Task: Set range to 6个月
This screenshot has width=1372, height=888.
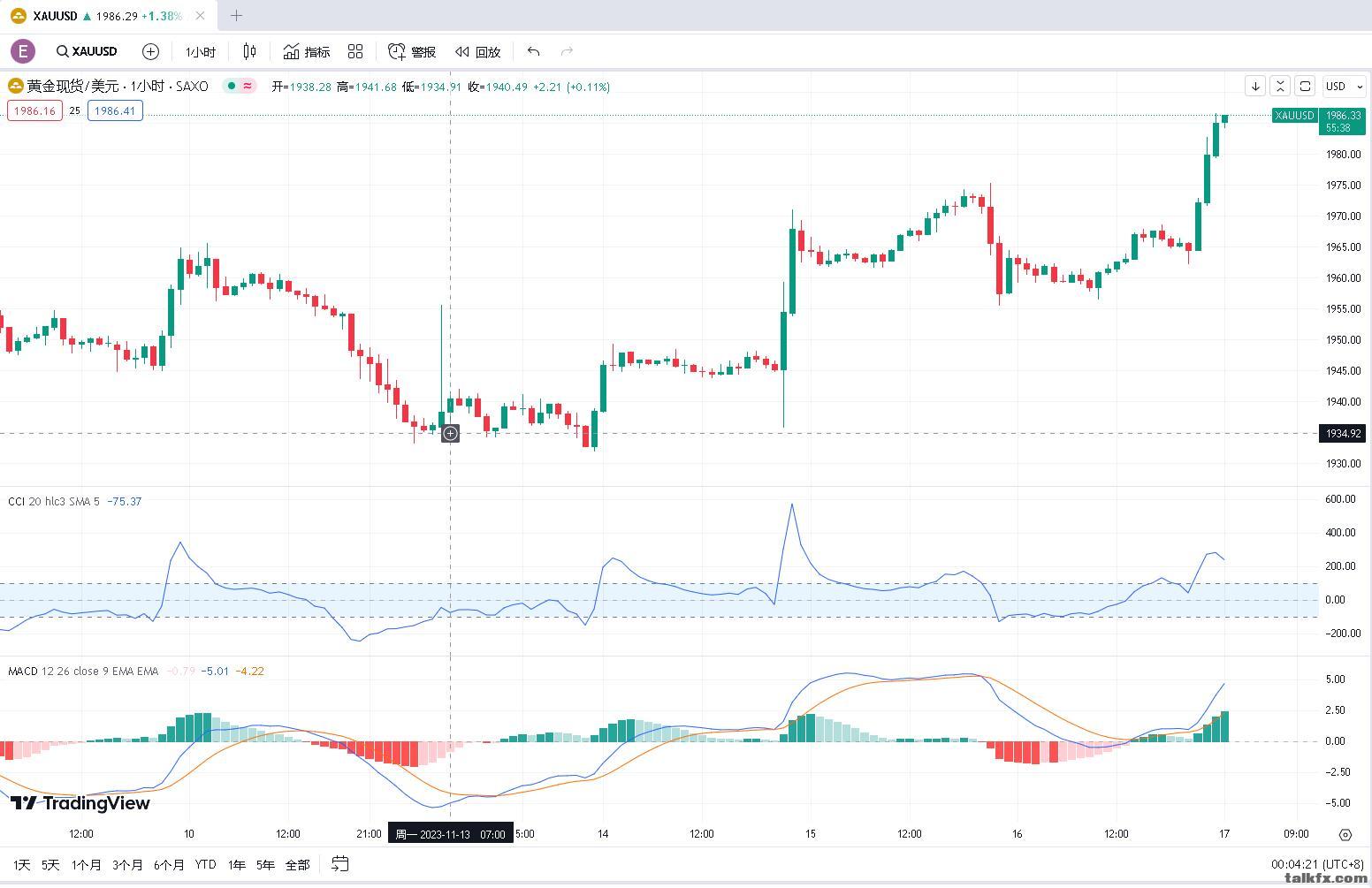Action: [169, 864]
